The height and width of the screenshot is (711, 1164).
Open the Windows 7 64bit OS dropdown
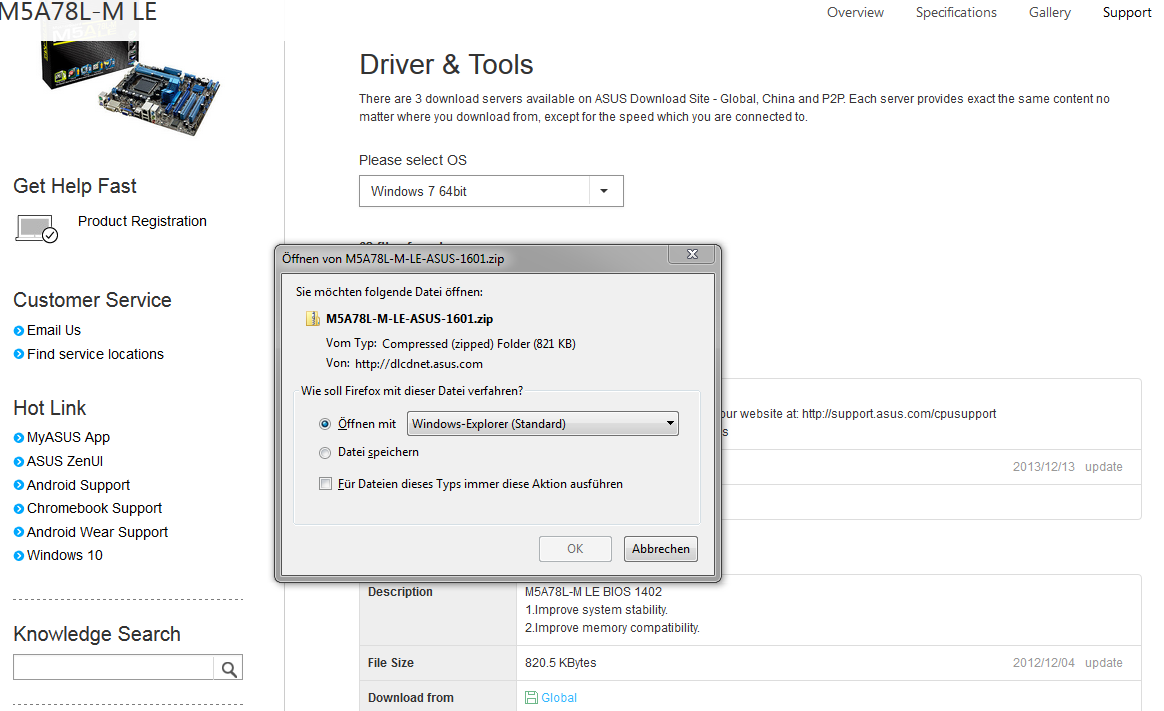pos(491,191)
